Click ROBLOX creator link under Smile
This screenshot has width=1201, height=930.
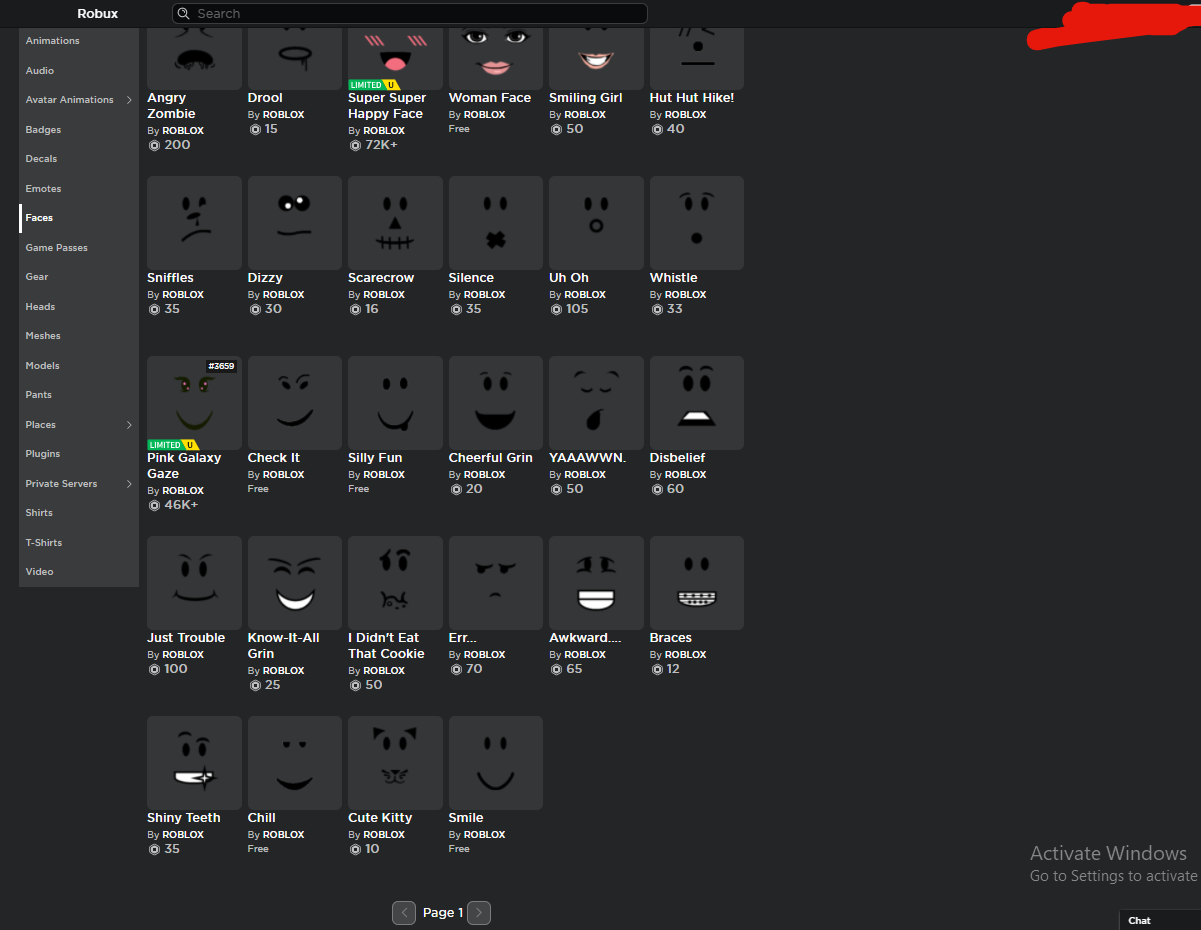pos(485,835)
